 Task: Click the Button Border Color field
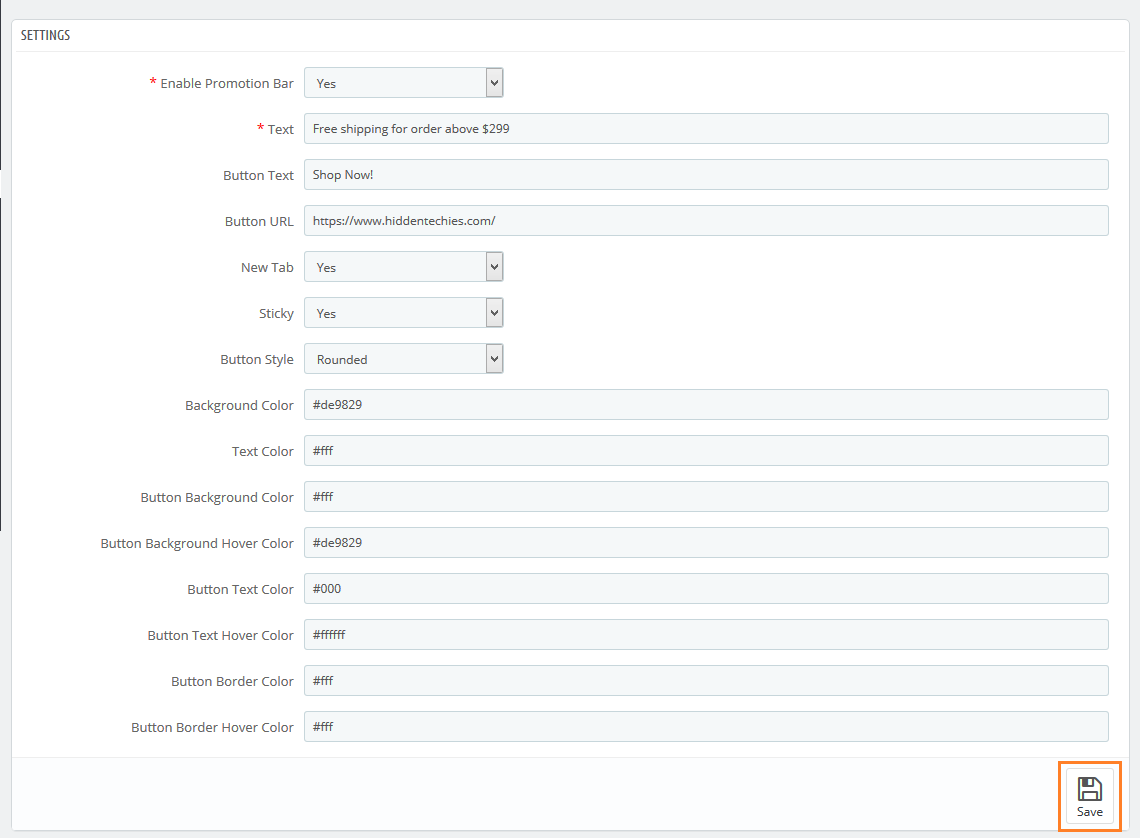point(707,680)
